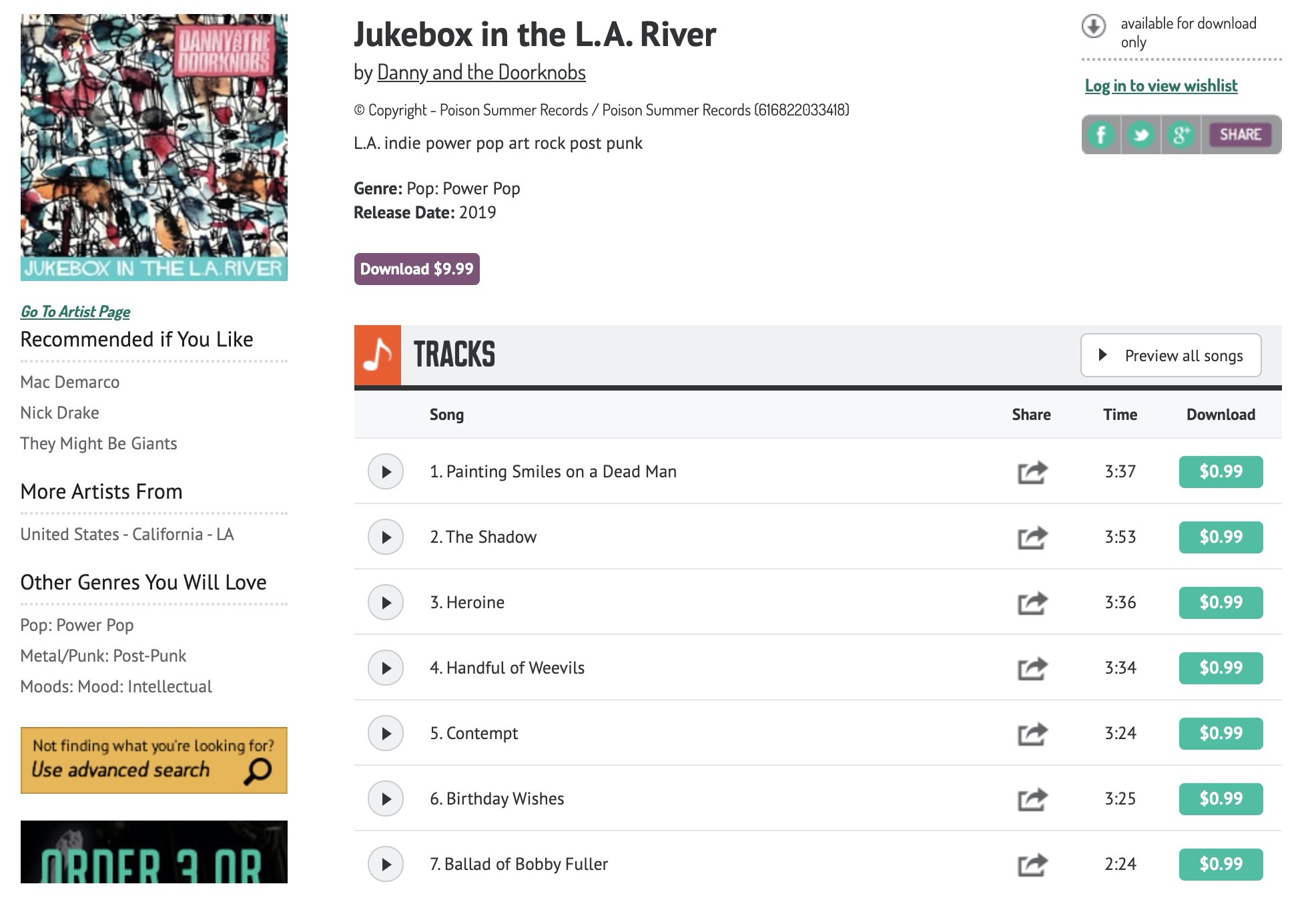Open the album cover artwork thumbnail
The width and height of the screenshot is (1316, 900).
pyautogui.click(x=154, y=148)
